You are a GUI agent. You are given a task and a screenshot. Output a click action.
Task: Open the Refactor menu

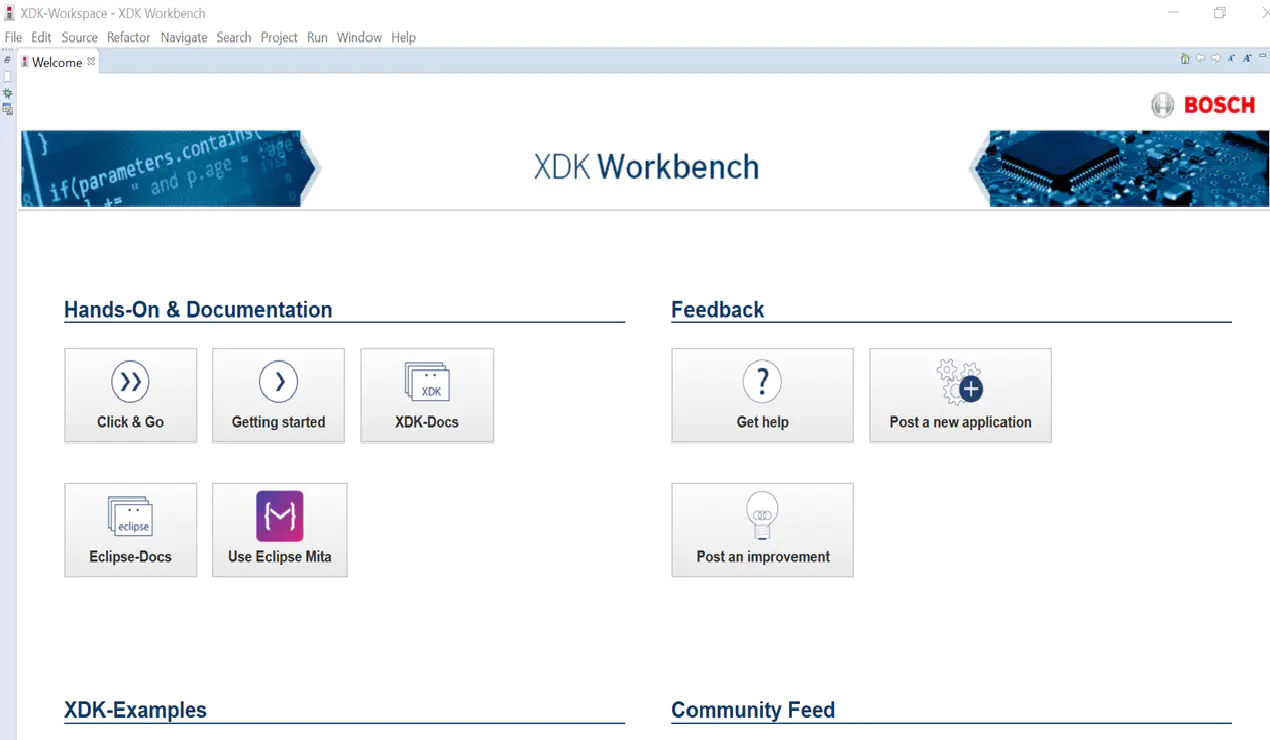[128, 37]
